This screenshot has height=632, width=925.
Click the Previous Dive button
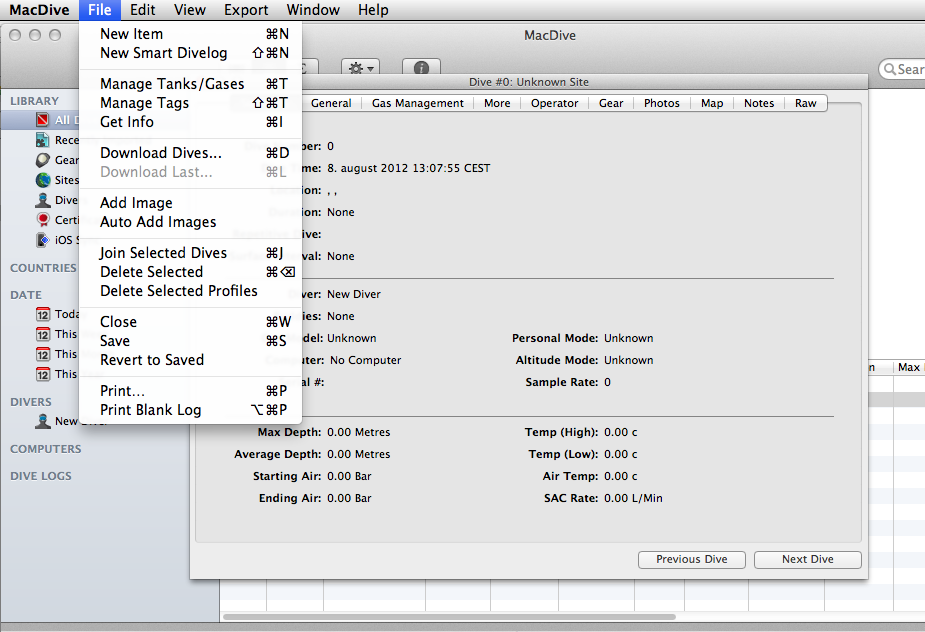(x=691, y=559)
